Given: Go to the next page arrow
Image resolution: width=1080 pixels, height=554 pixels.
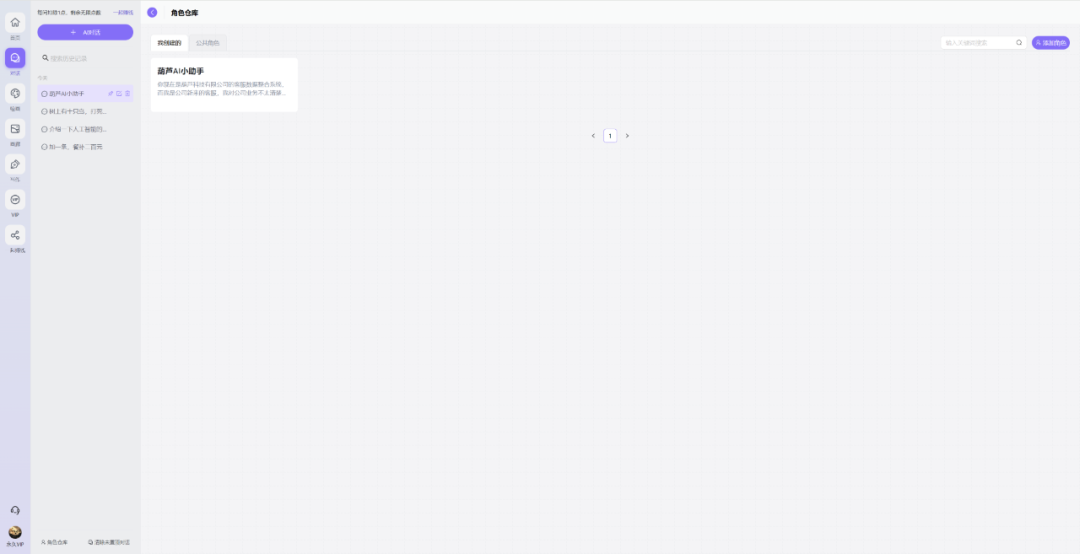Looking at the screenshot, I should 627,136.
